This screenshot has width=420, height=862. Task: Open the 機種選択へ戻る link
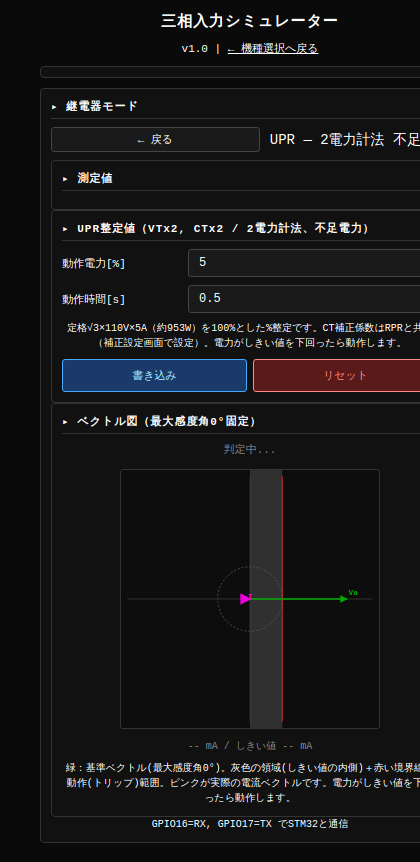273,49
